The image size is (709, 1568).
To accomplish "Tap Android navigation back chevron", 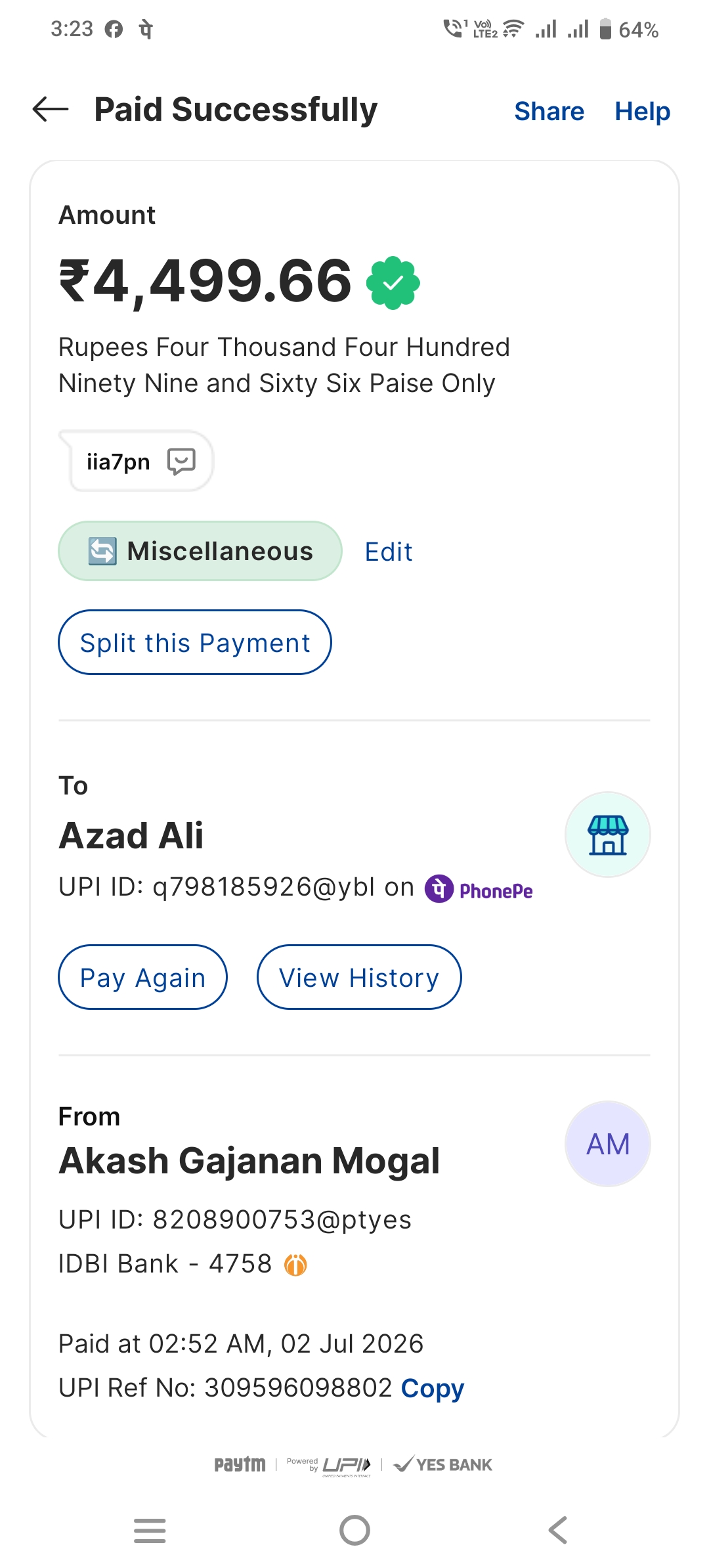I will click(x=558, y=1531).
